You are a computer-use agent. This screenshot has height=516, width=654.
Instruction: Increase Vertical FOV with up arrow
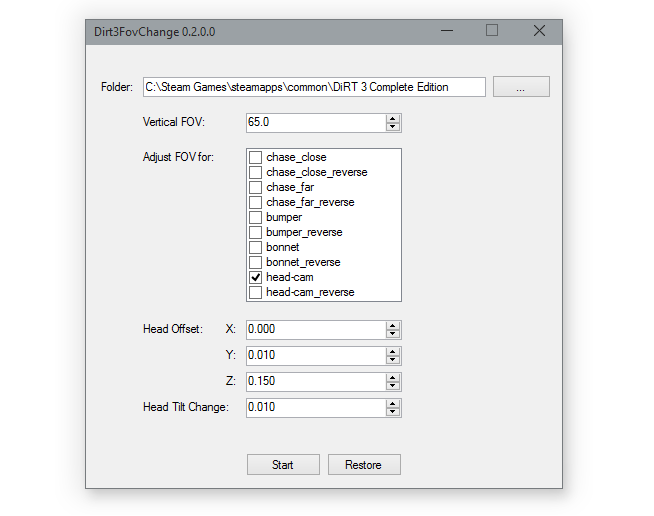[392, 119]
